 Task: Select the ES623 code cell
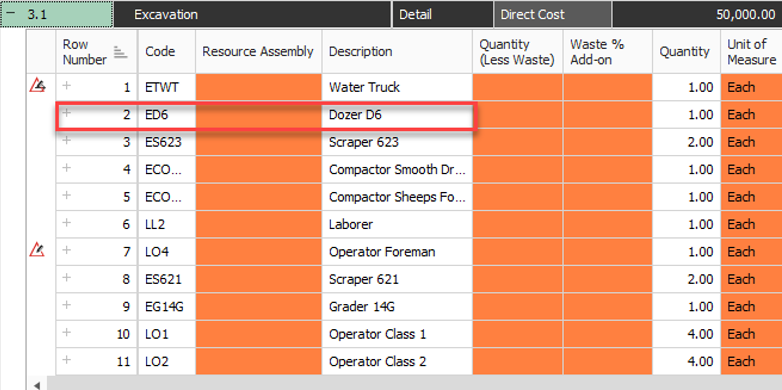(x=167, y=142)
